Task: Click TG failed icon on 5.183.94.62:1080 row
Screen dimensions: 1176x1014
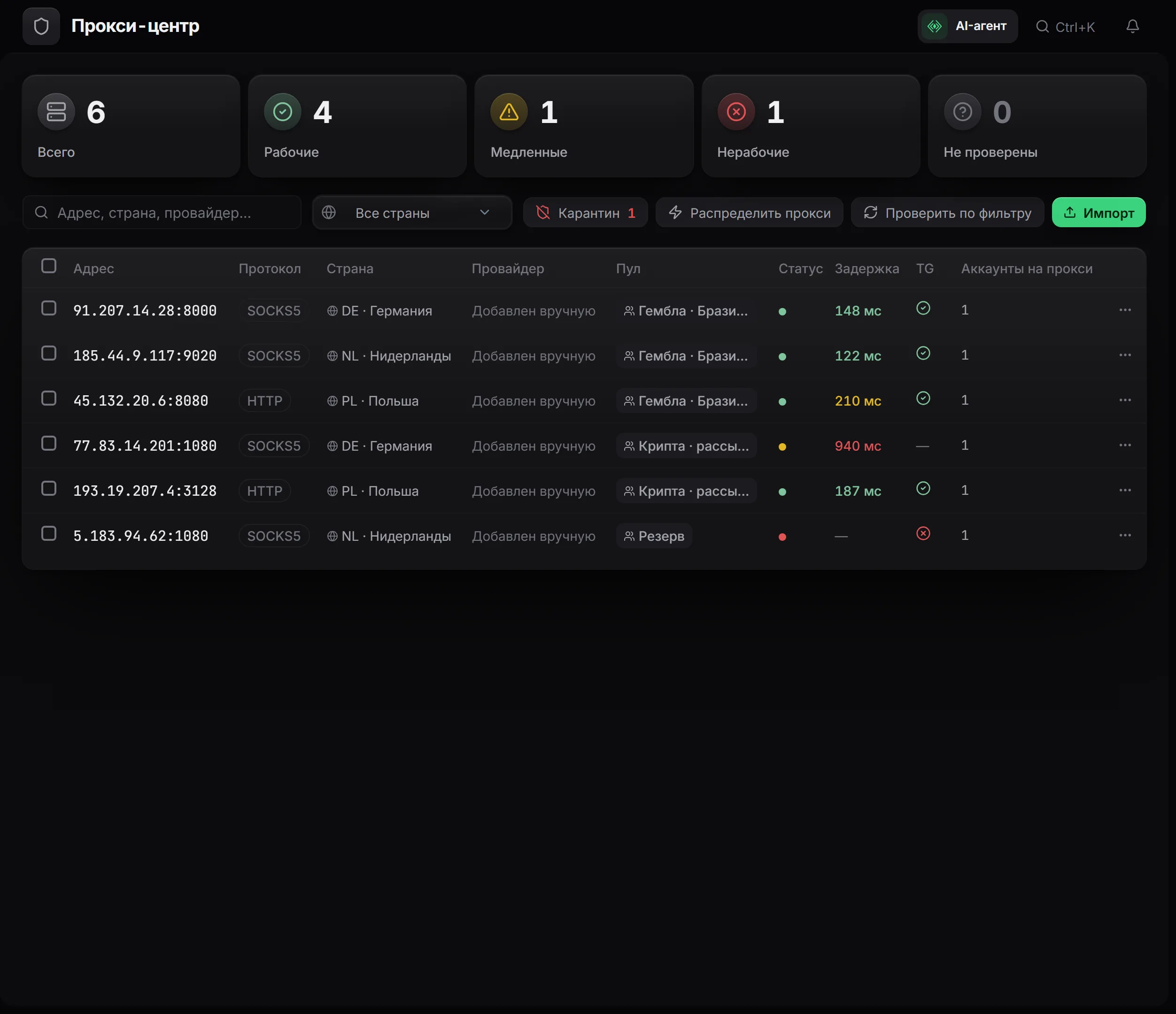Action: click(x=923, y=533)
